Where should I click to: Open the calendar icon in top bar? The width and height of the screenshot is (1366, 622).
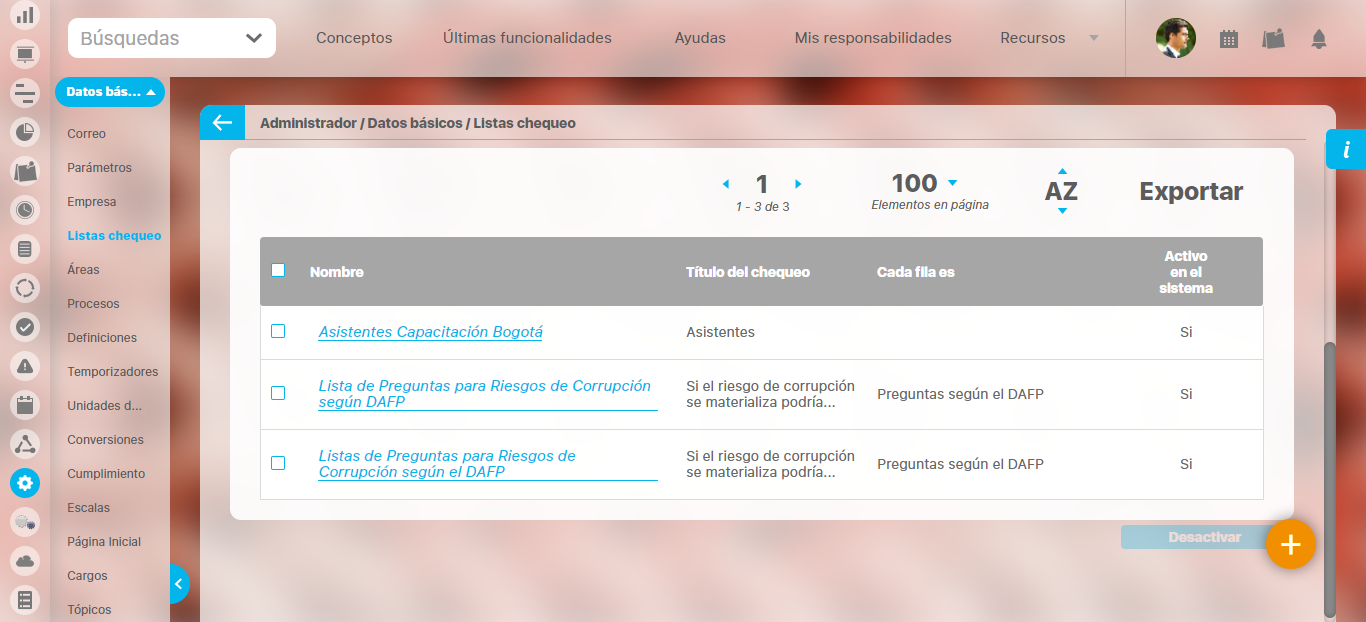pos(1229,39)
